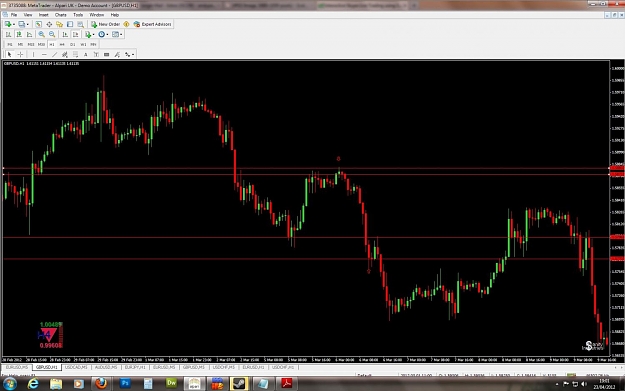
Task: Toggle Expert Advisors on or off
Action: coord(153,24)
